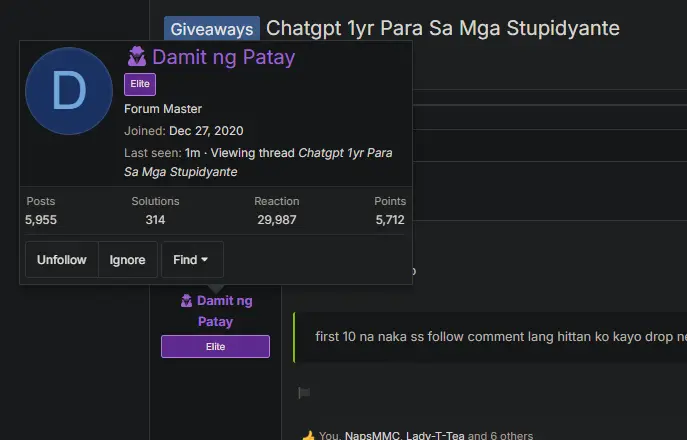
Task: Click the Solutions count 314
Action: click(x=155, y=220)
